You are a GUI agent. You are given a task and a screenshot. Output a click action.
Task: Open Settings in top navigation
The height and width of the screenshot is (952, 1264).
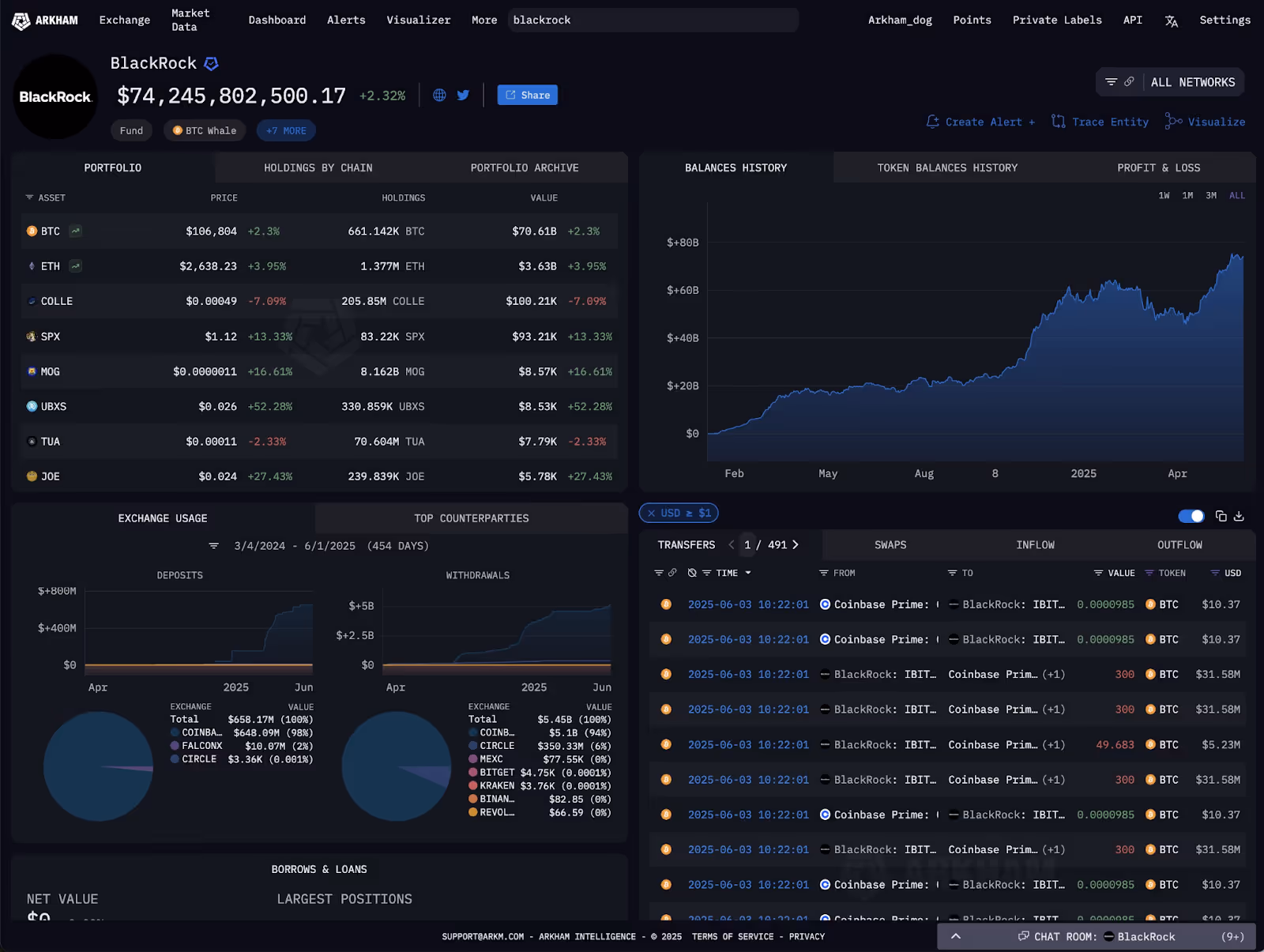1224,21
